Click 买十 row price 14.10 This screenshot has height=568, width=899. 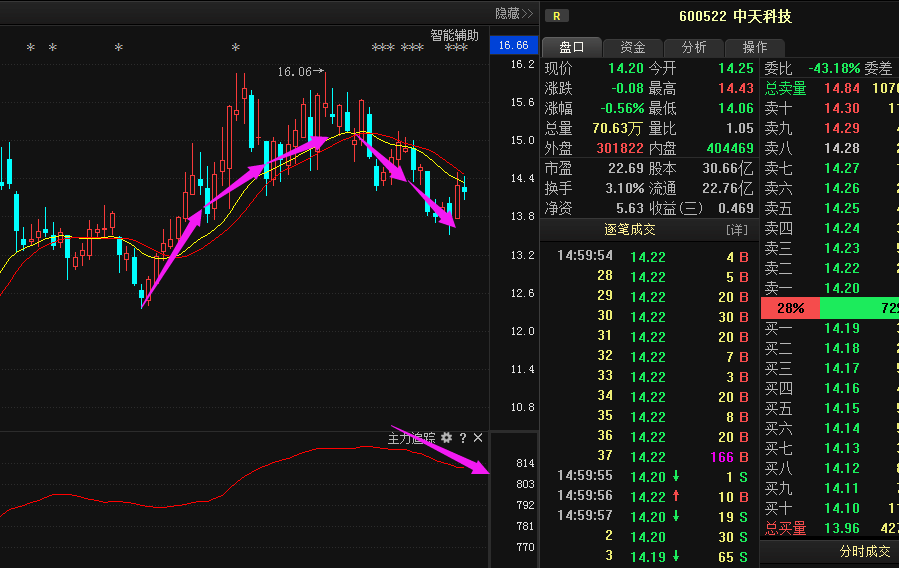click(x=842, y=508)
